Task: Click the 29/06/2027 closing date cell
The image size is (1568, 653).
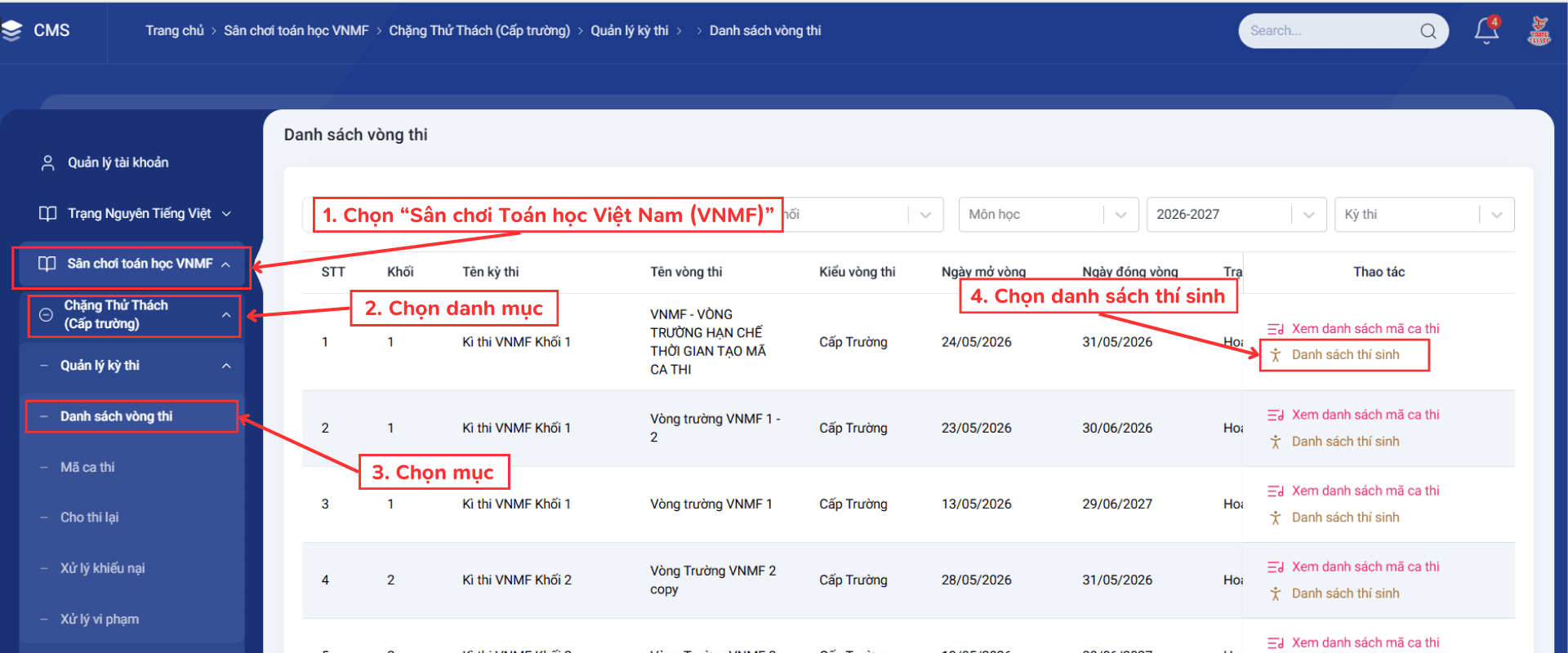Action: [1117, 504]
